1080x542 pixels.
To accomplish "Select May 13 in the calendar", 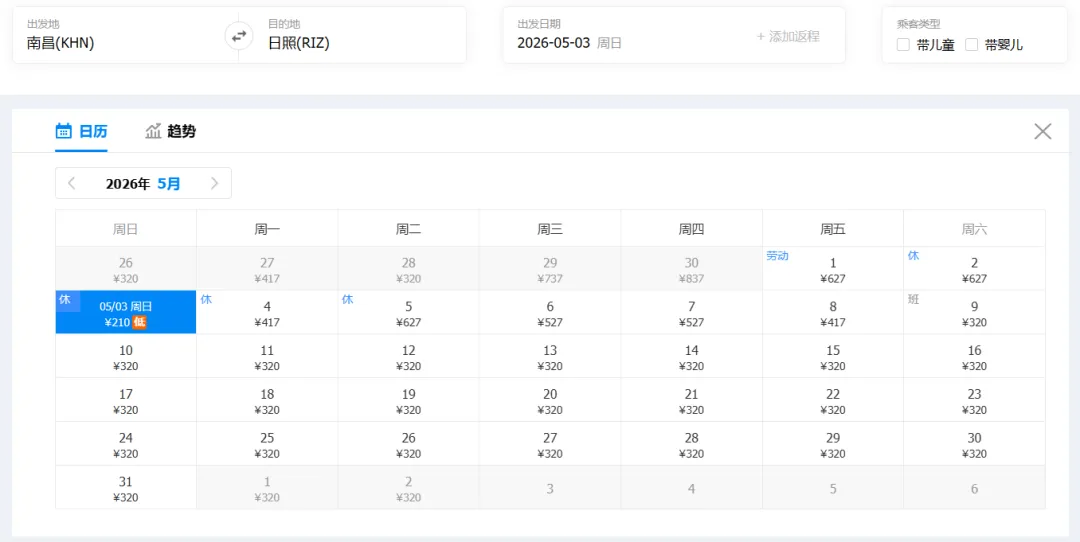I will pos(550,356).
